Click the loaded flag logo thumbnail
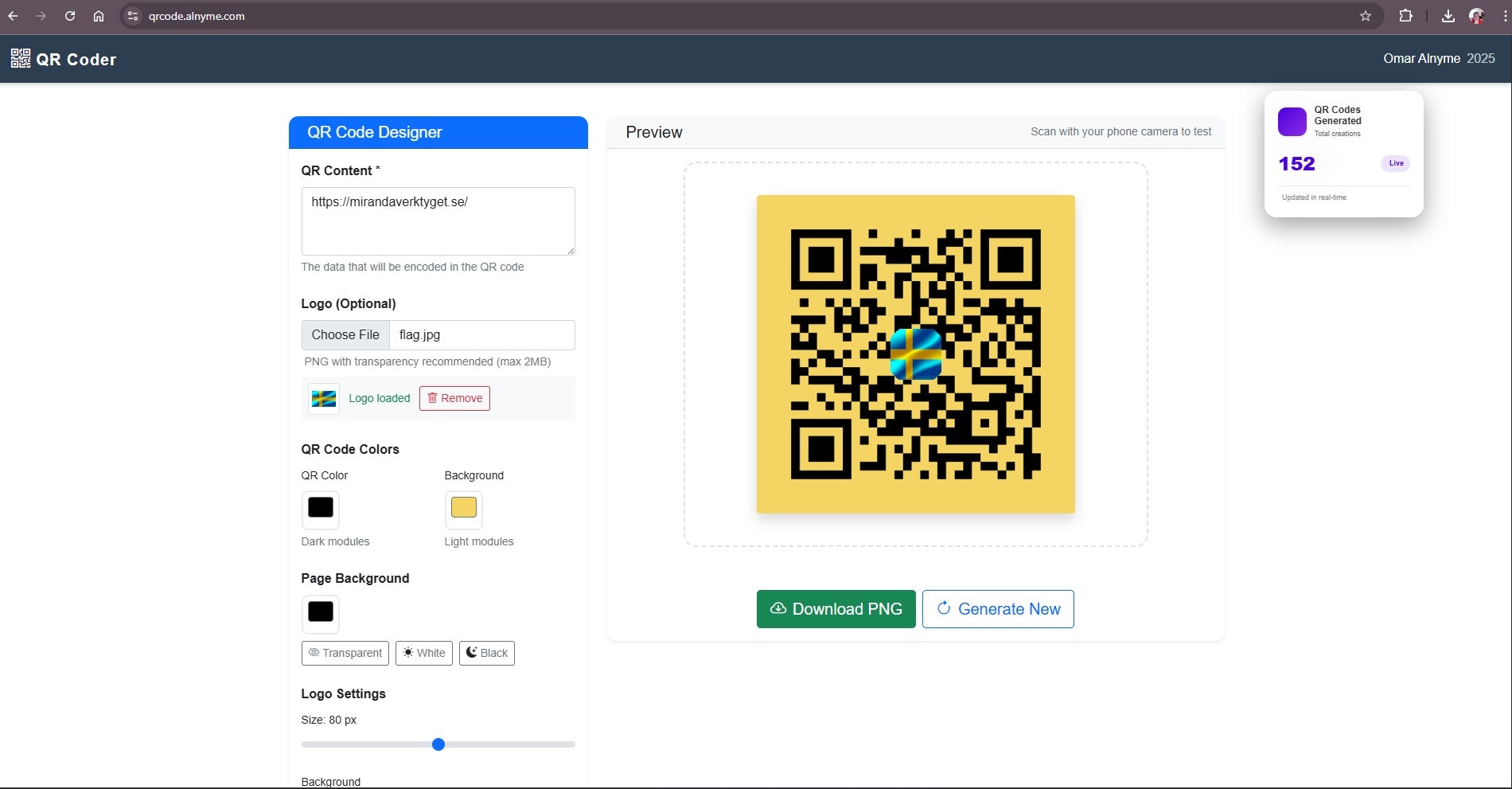Image resolution: width=1512 pixels, height=789 pixels. (324, 399)
